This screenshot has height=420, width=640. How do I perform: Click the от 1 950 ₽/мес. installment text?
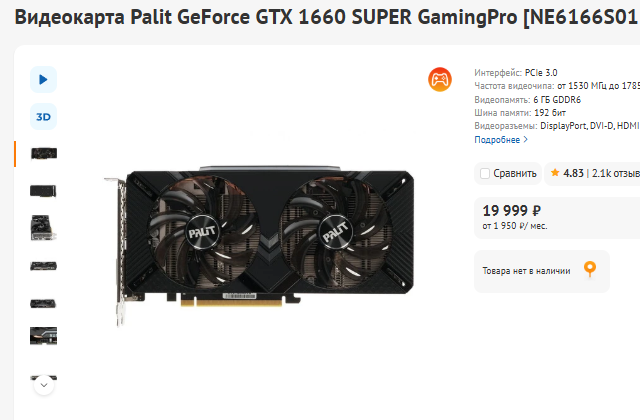(515, 226)
